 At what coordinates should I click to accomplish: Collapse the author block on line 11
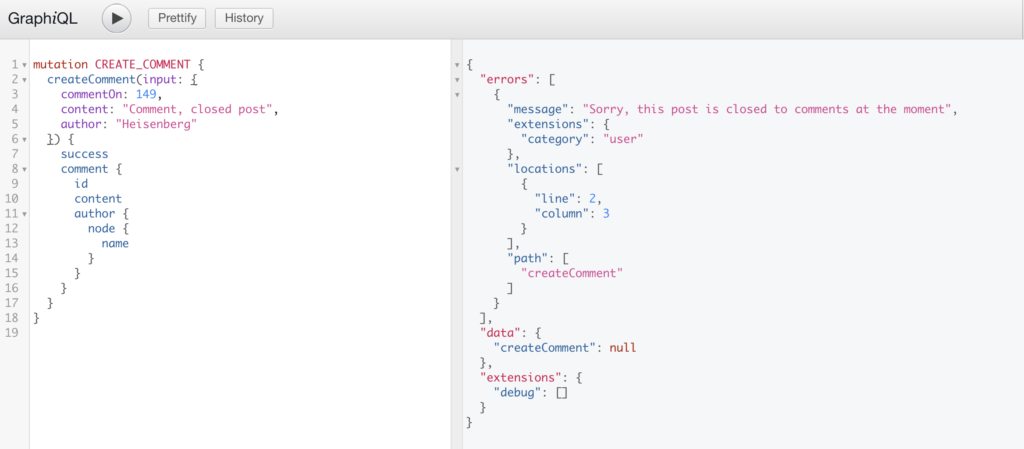click(24, 215)
